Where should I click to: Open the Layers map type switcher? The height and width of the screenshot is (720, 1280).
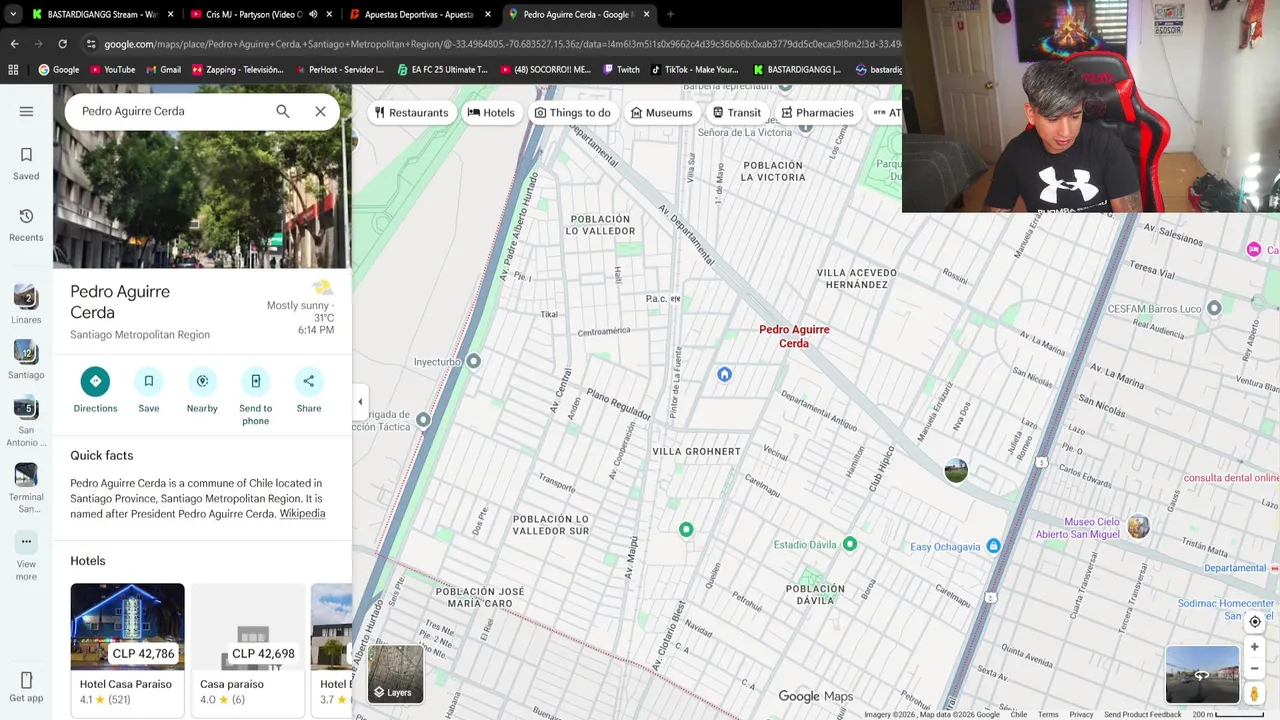coord(396,673)
